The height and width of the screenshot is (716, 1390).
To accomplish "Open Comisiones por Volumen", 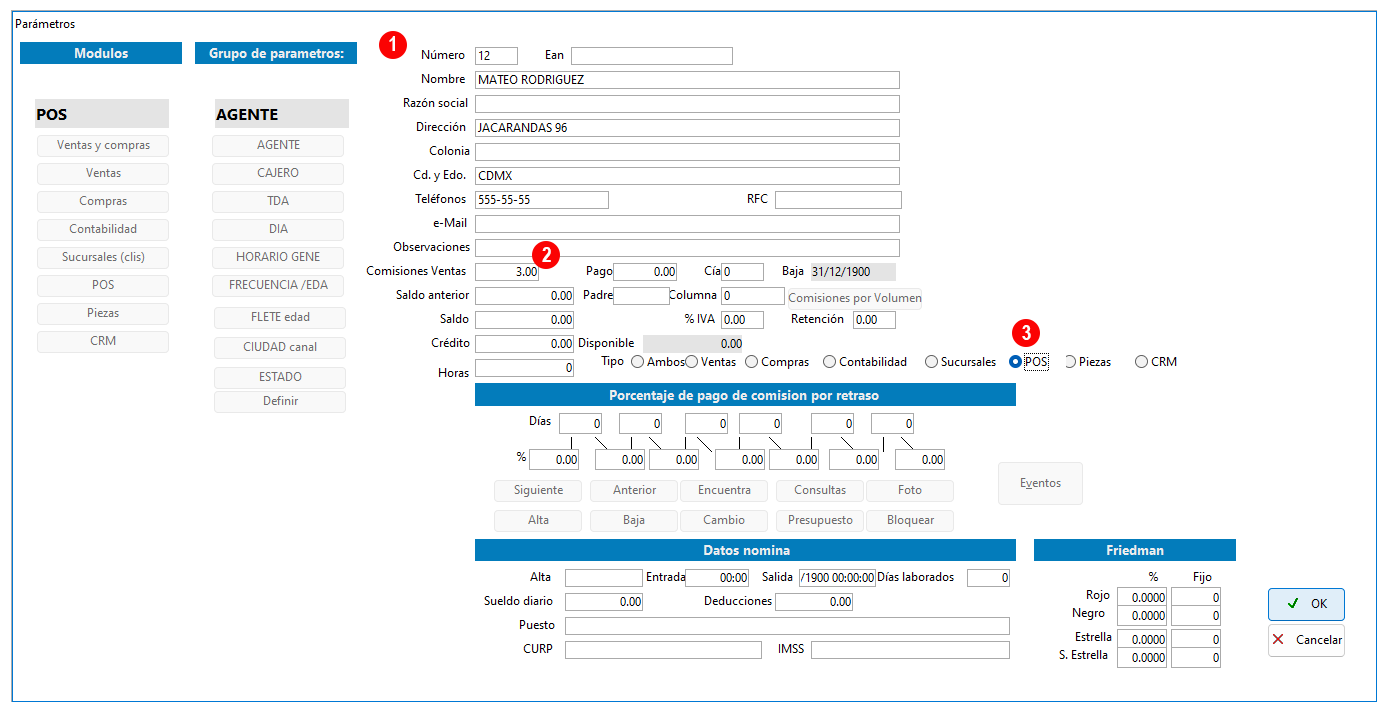I will [x=854, y=298].
